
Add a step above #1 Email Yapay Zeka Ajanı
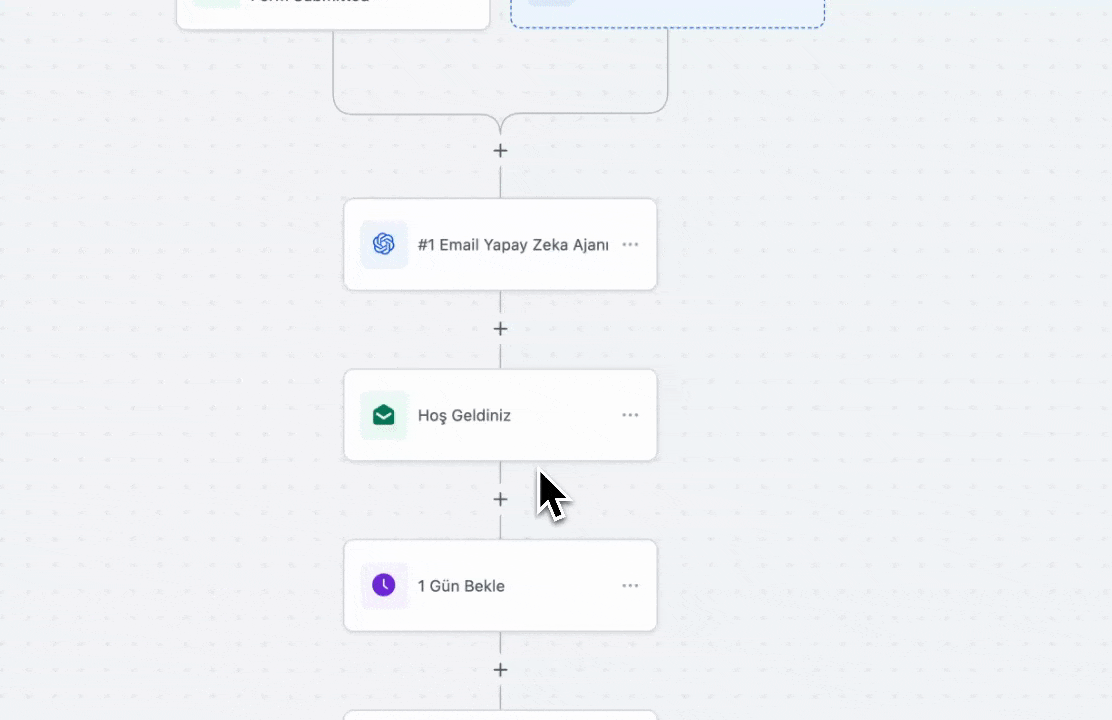(x=500, y=151)
